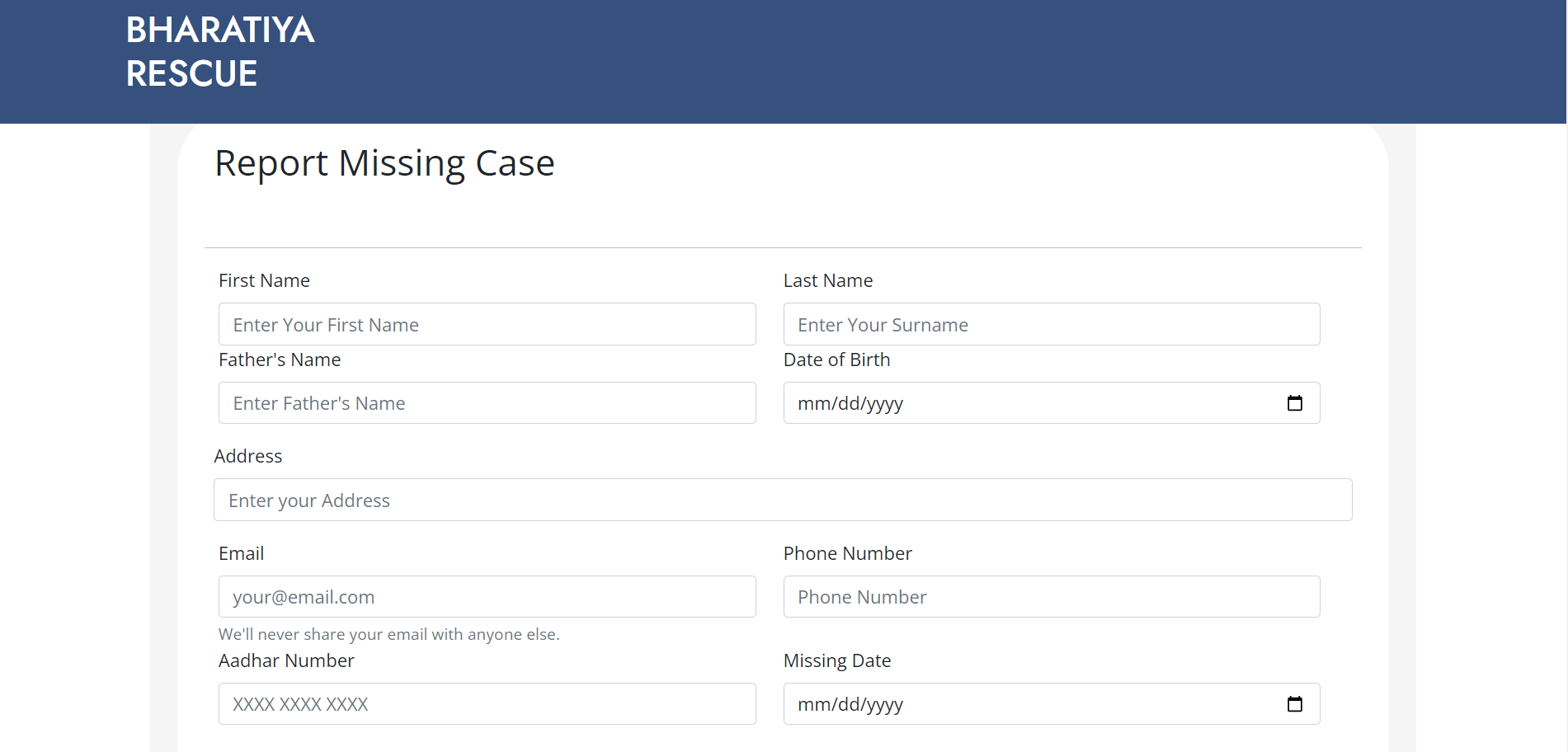Click the Father's Name label
Screen dimensions: 1568x752
tap(279, 360)
